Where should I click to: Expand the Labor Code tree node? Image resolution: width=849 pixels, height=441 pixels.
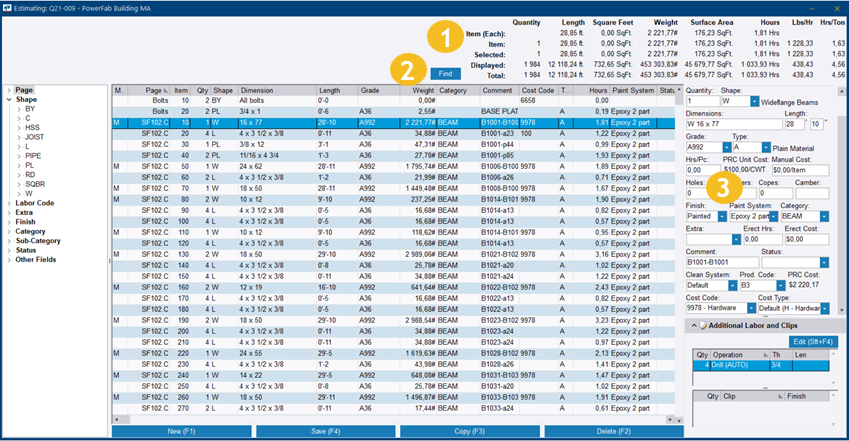pos(8,203)
